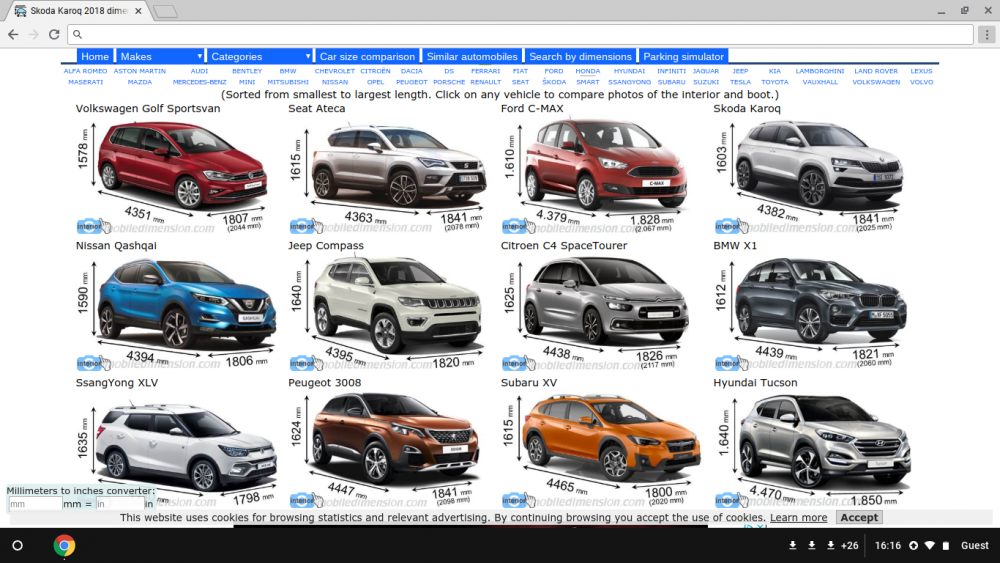
Task: Click the 16:16 clock in tray
Action: click(888, 546)
